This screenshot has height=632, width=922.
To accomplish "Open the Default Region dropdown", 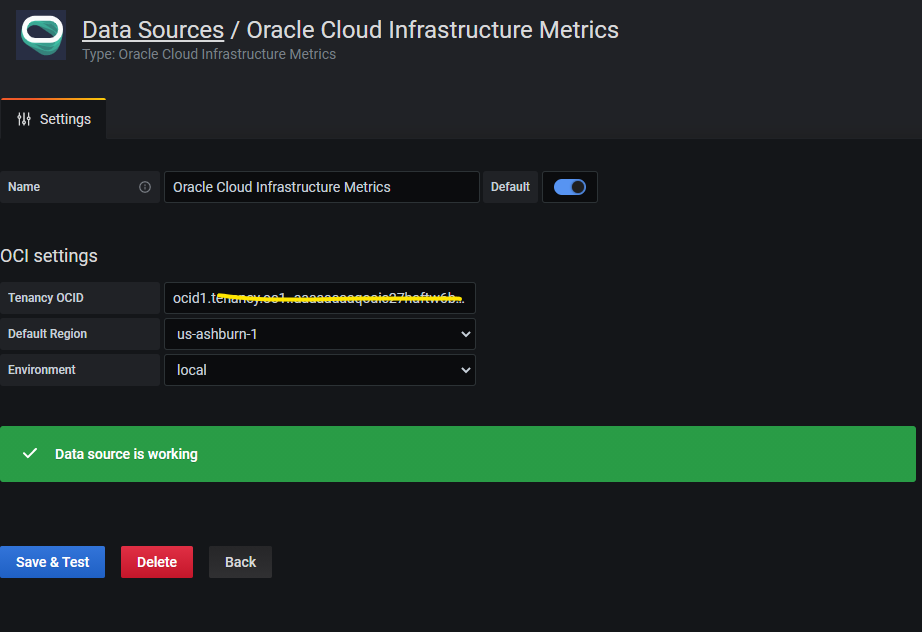I will [x=320, y=334].
